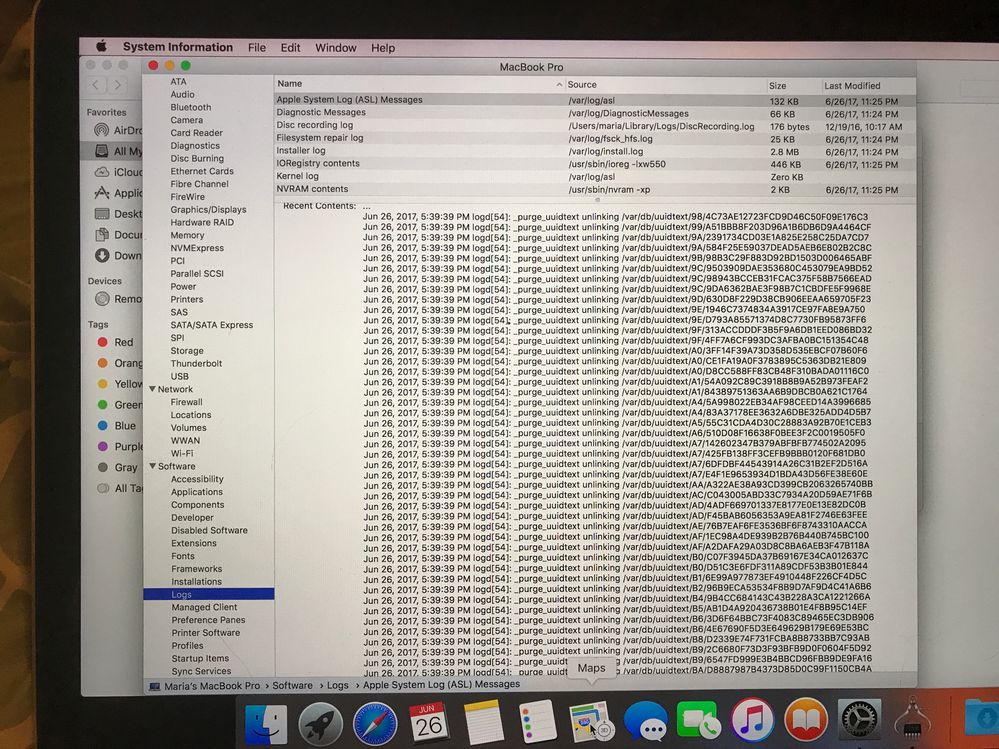Click Finder window back arrow
This screenshot has height=749, width=999.
96,84
